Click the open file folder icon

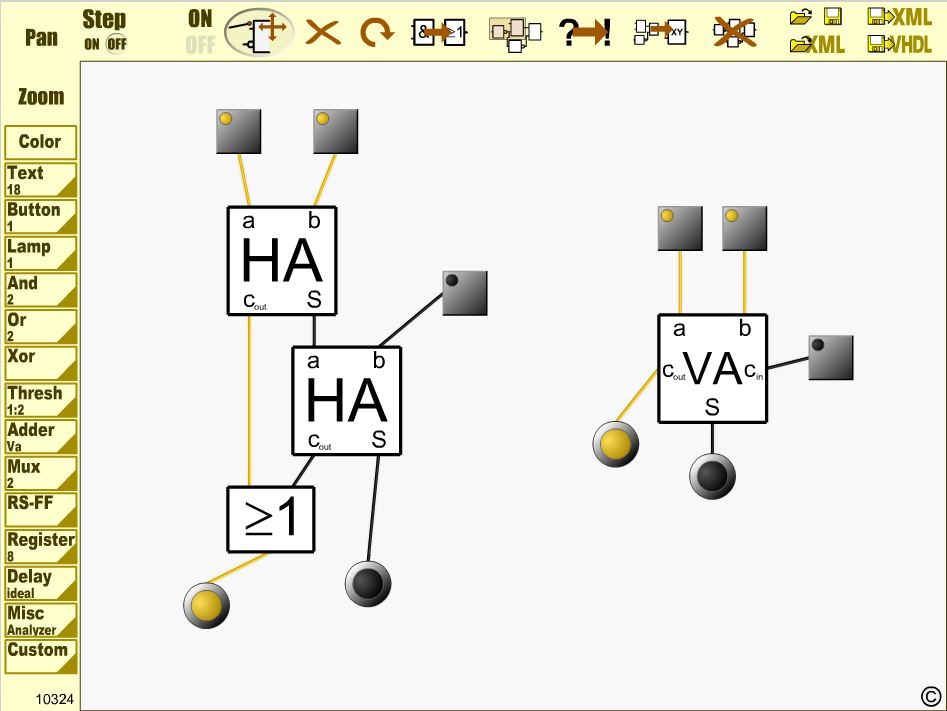point(801,16)
